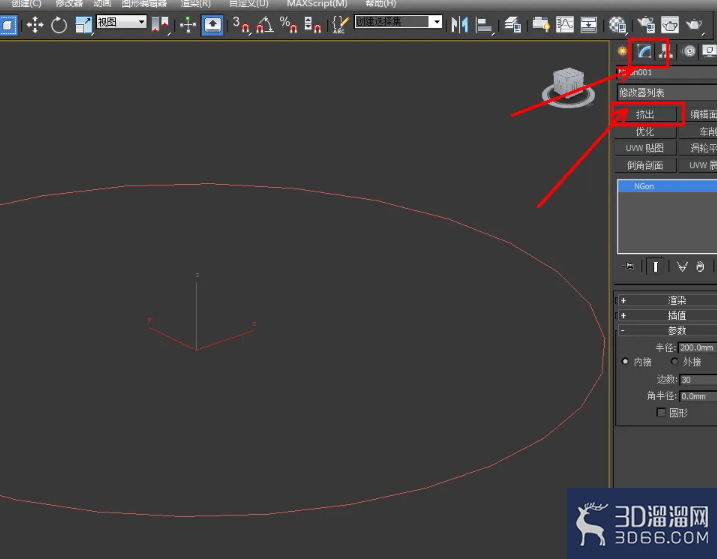Select the 内接 radio button
Viewport: 717px width, 559px height.
625,361
